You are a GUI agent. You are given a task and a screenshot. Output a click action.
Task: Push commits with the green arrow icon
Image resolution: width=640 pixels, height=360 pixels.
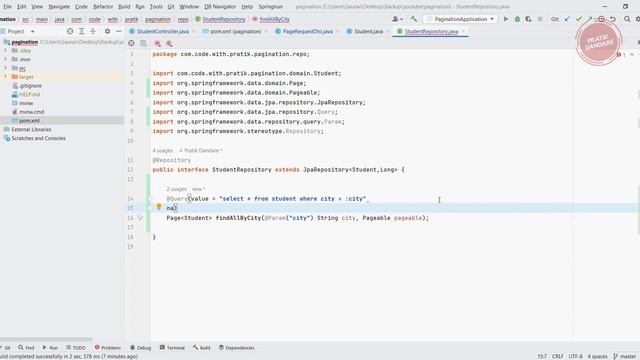pyautogui.click(x=589, y=19)
